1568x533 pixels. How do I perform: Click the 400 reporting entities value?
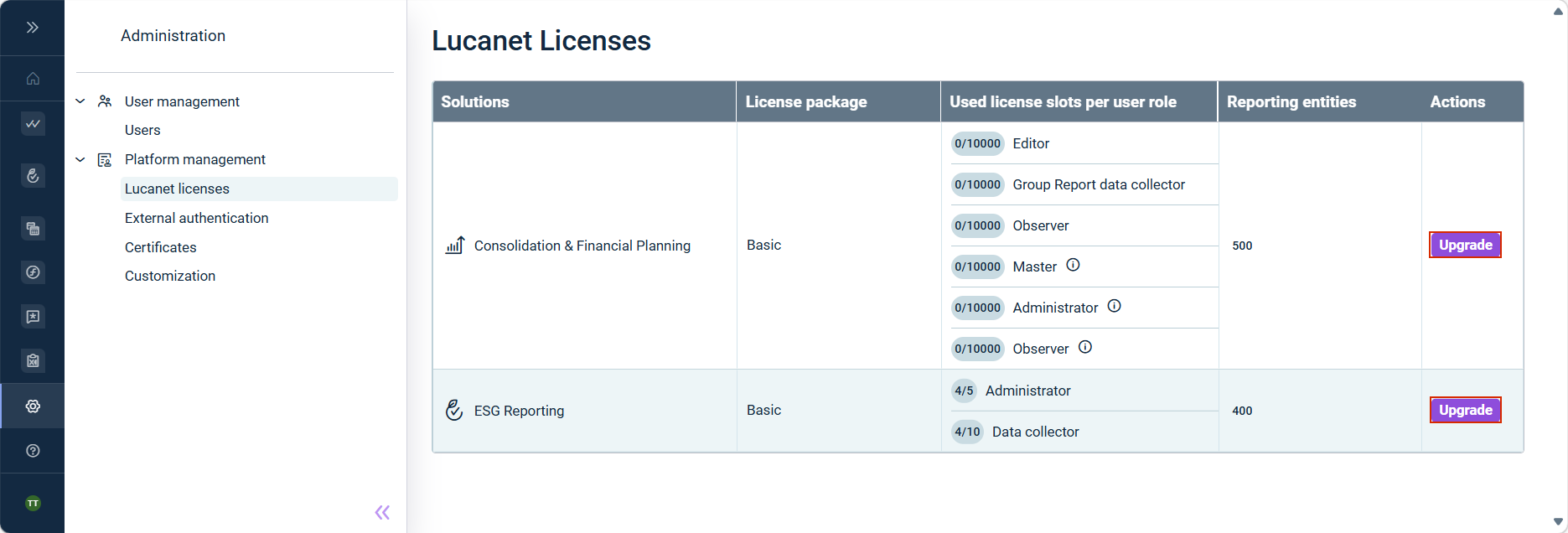pyautogui.click(x=1242, y=411)
